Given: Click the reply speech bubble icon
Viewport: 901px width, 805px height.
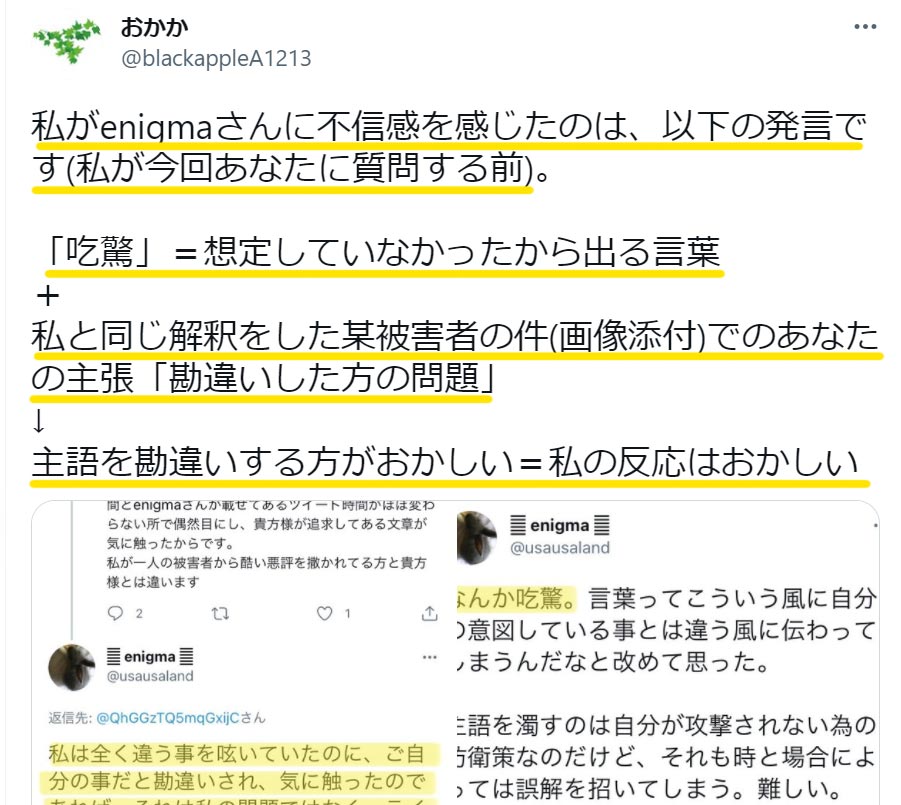Looking at the screenshot, I should [115, 613].
